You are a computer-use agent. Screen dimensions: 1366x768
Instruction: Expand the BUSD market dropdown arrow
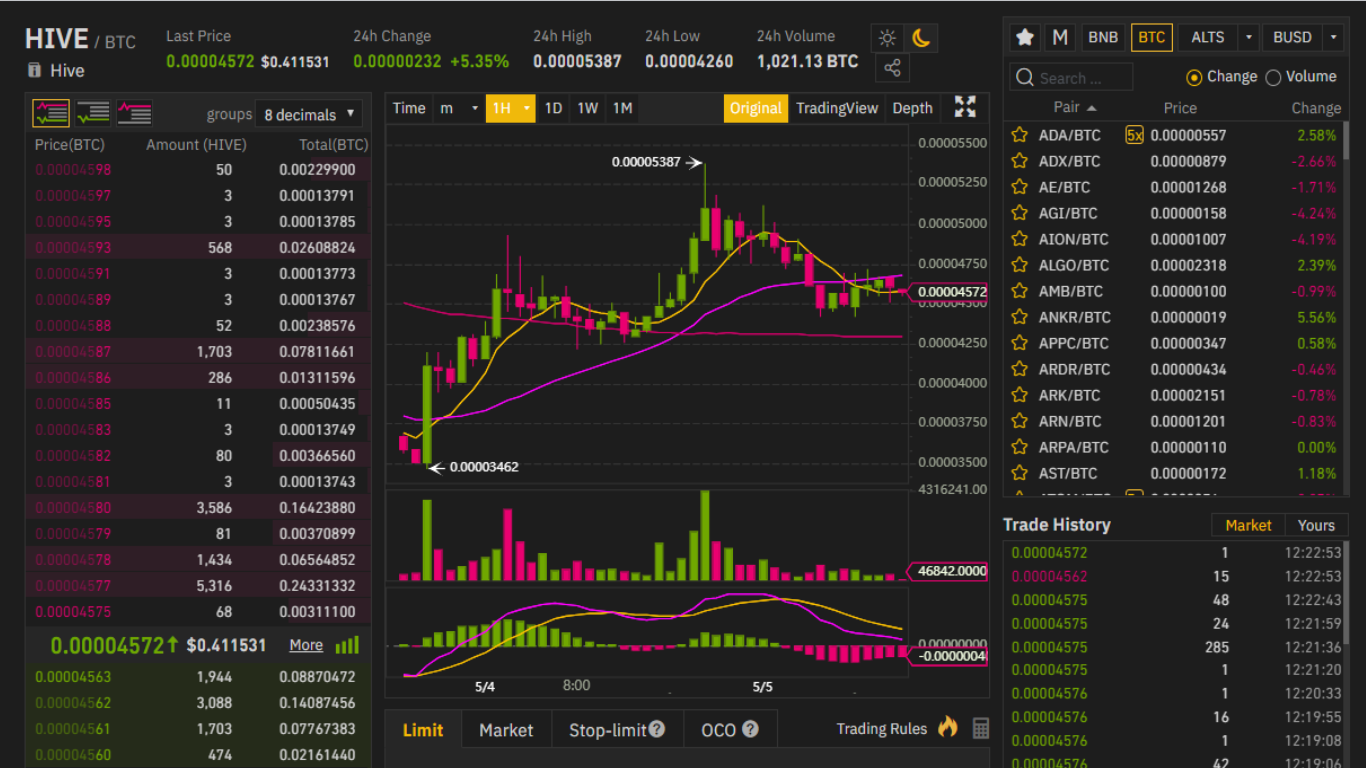click(1332, 37)
